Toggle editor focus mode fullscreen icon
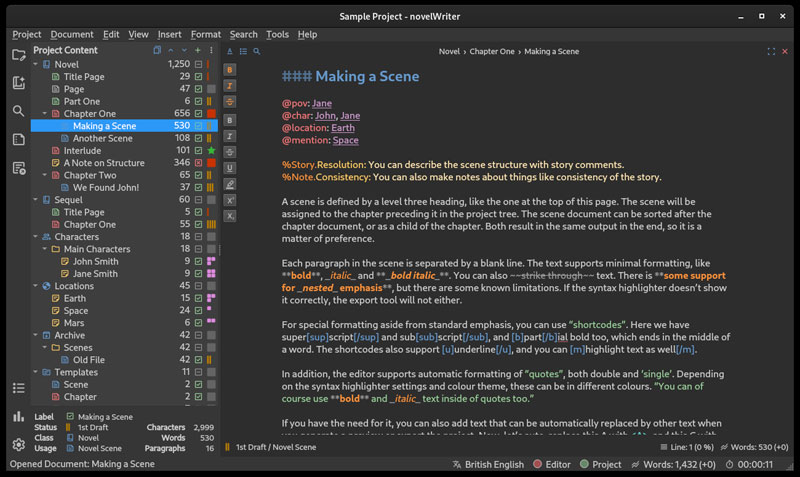 click(771, 52)
